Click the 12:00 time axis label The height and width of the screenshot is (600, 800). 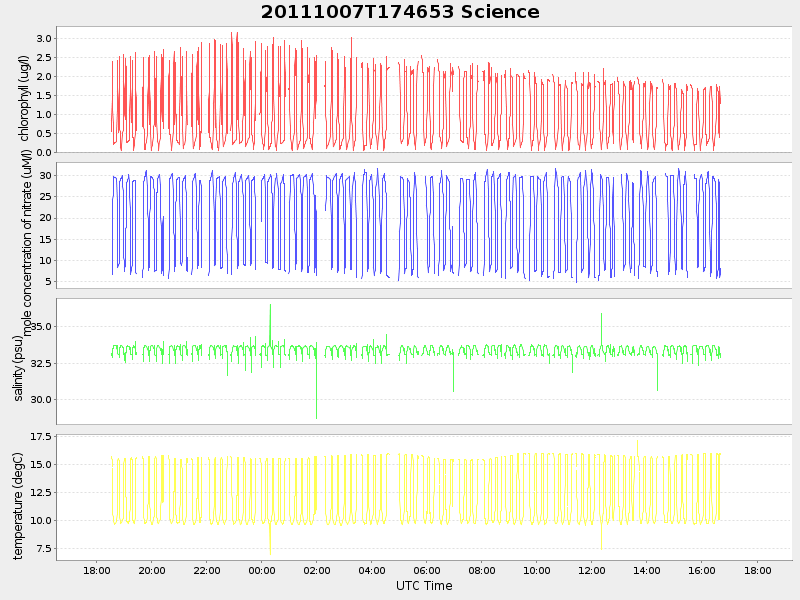point(592,570)
